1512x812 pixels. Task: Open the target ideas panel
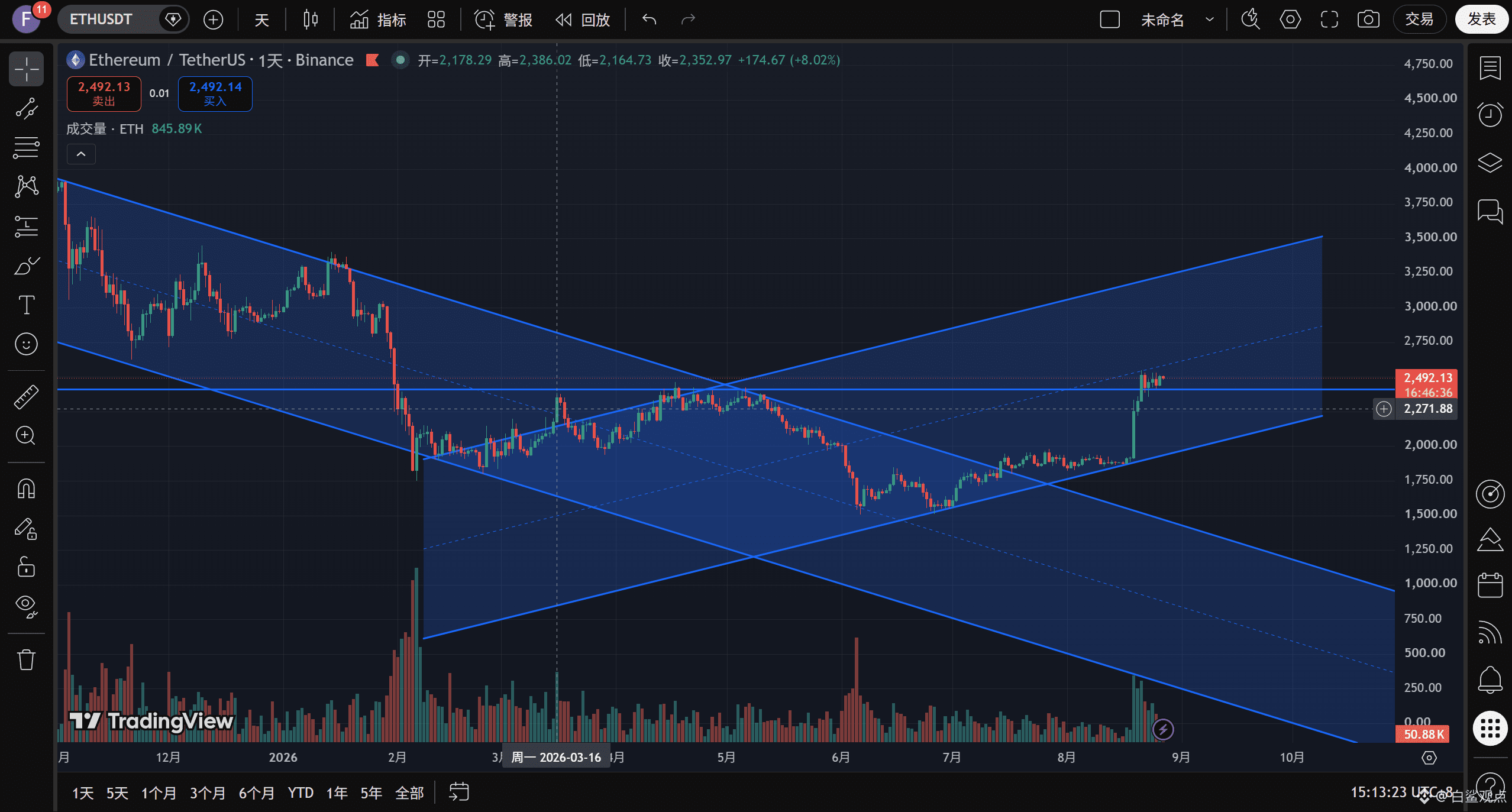1490,494
